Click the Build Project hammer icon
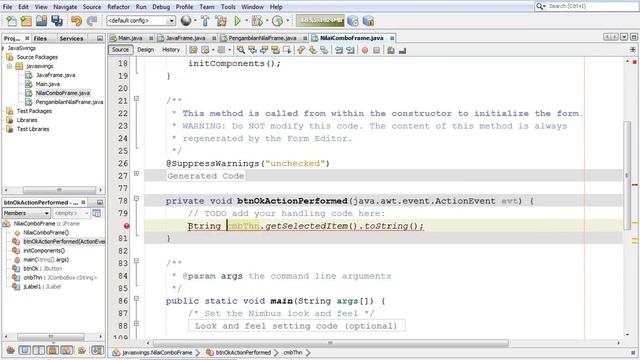Screen dimensions: 640x360 205,21
